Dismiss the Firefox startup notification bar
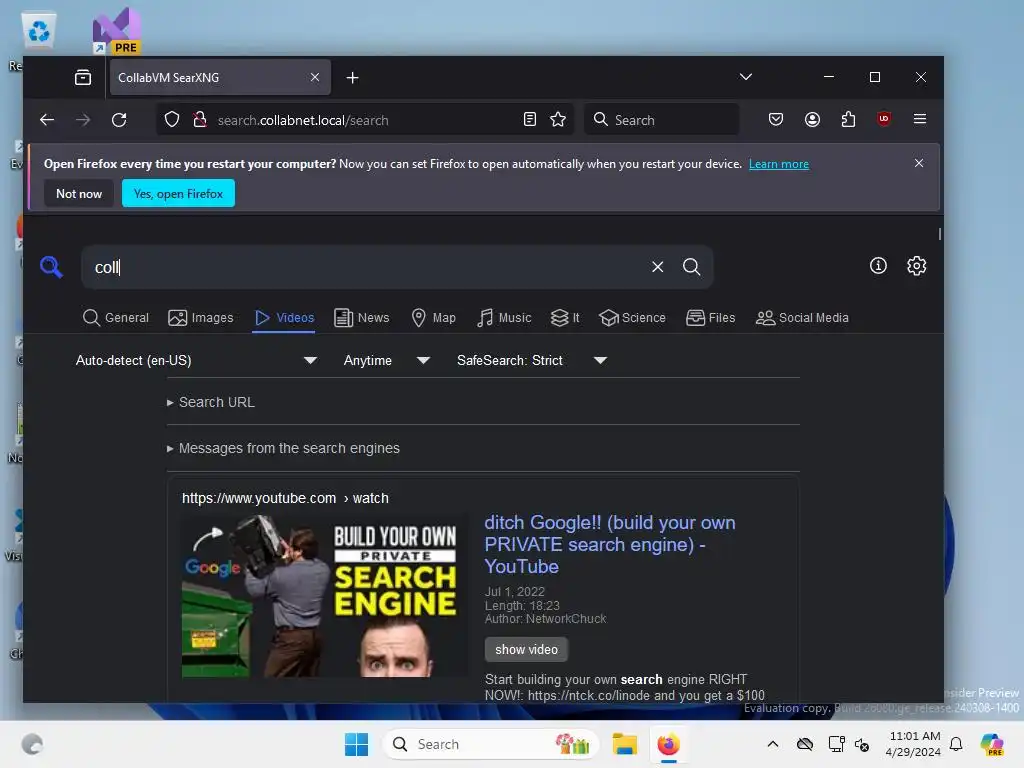The height and width of the screenshot is (768, 1024). [x=919, y=163]
